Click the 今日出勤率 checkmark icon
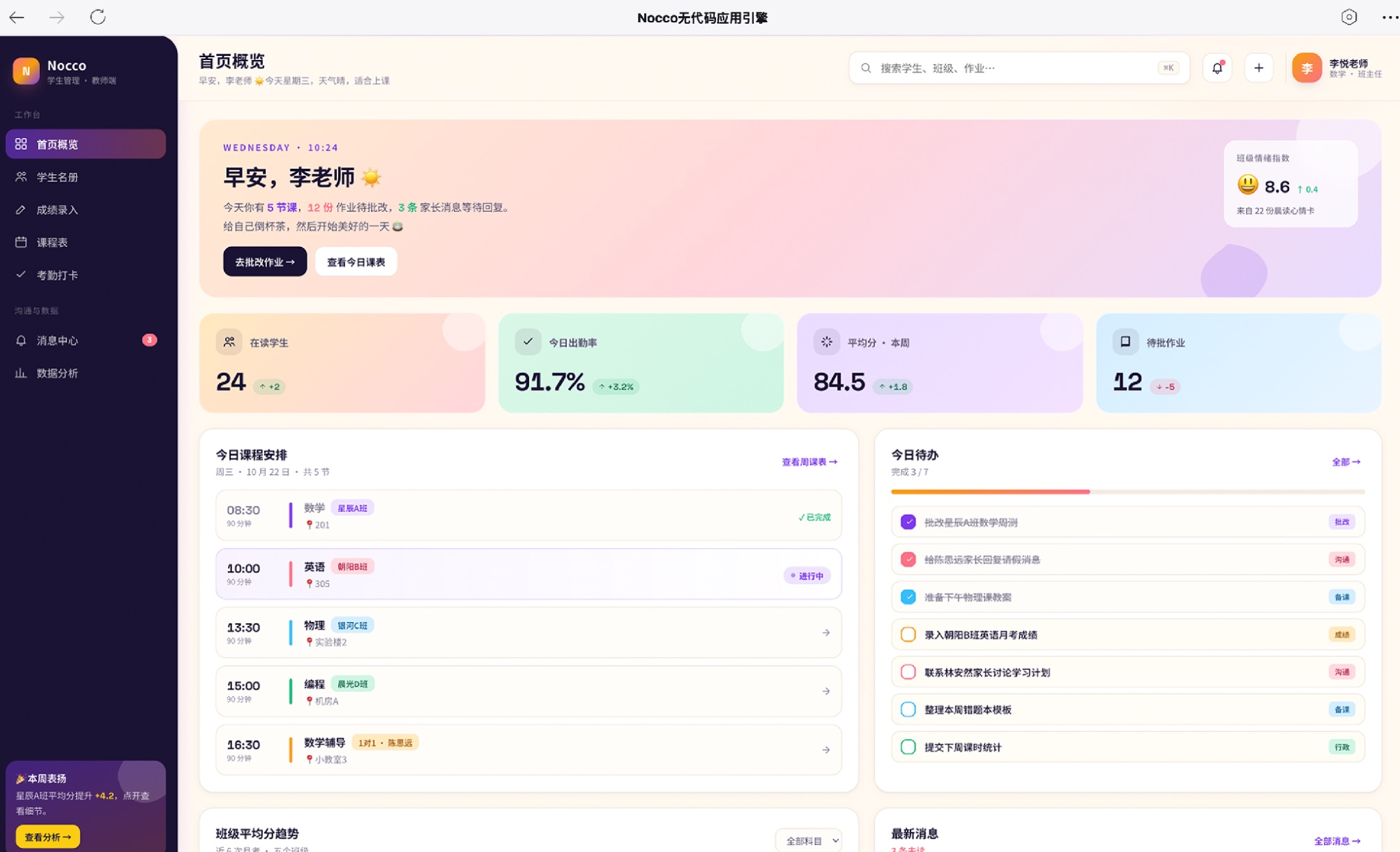 528,342
